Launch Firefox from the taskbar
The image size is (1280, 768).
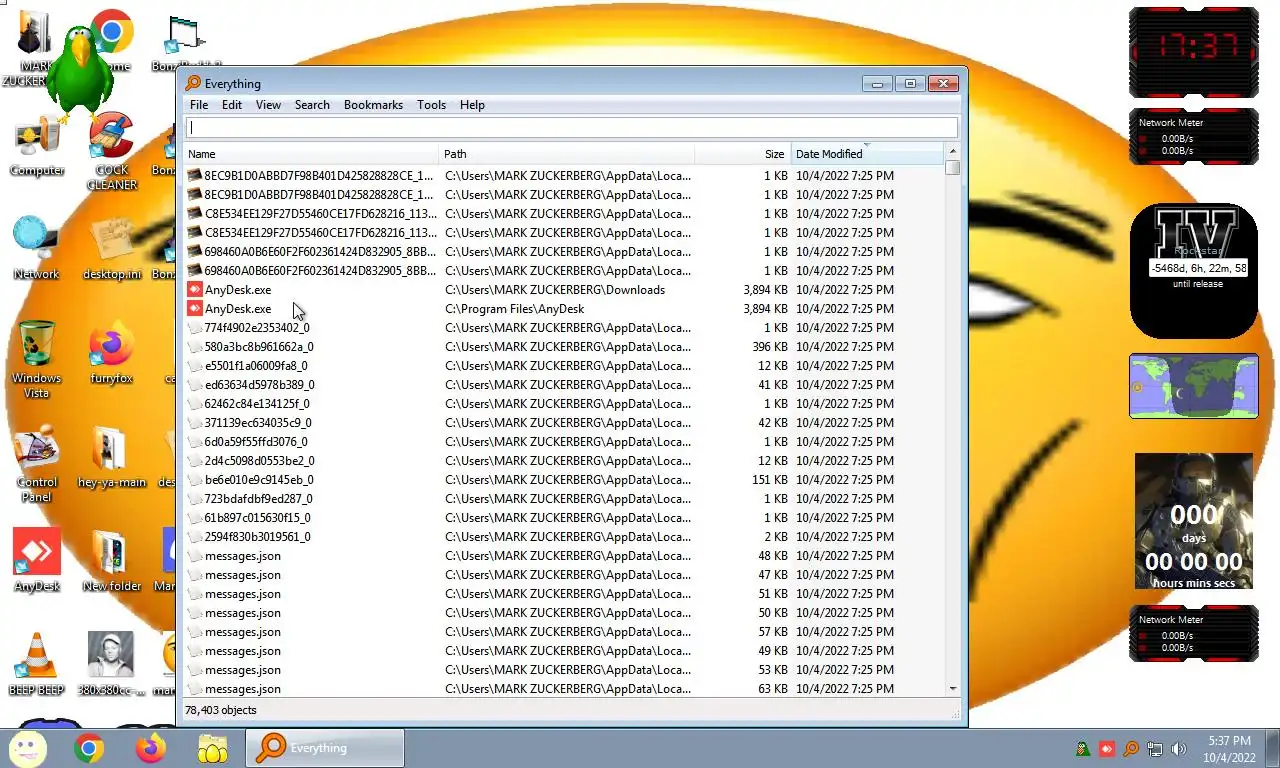point(151,748)
